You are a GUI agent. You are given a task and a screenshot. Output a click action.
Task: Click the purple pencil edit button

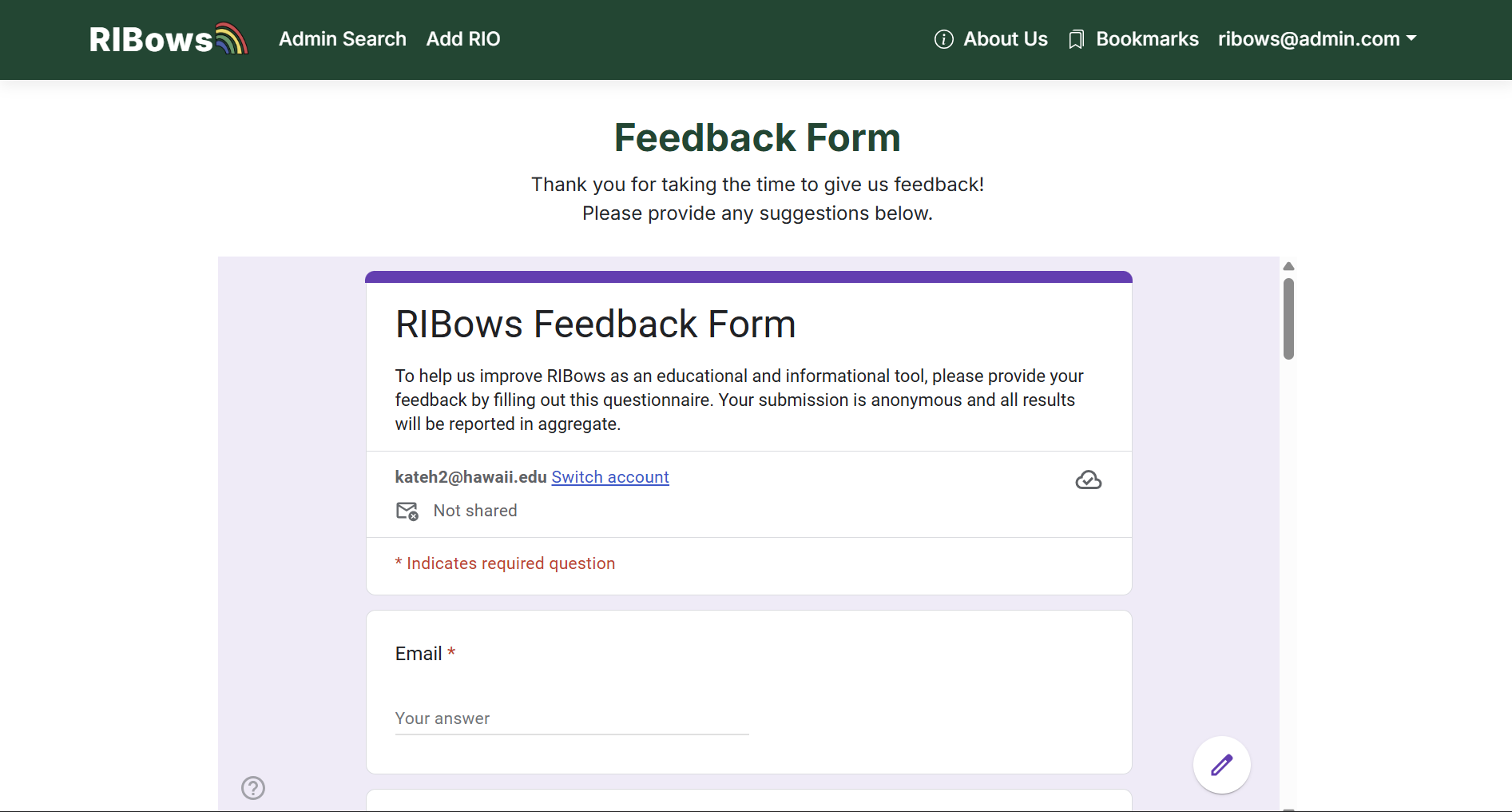coord(1221,765)
